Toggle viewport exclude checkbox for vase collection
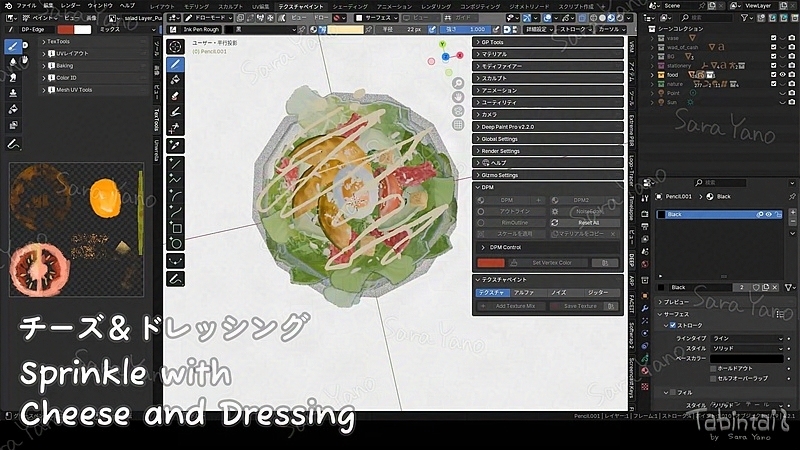 773,38
